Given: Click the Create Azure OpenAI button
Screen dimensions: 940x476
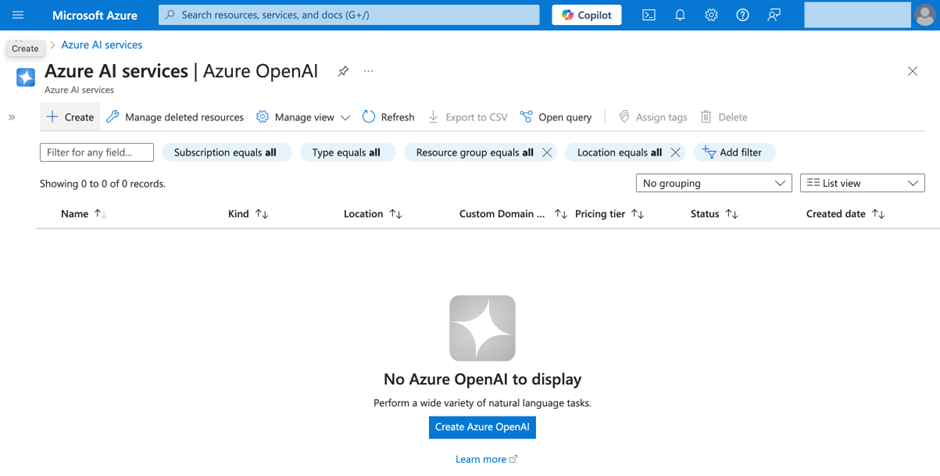Looking at the screenshot, I should tap(482, 427).
